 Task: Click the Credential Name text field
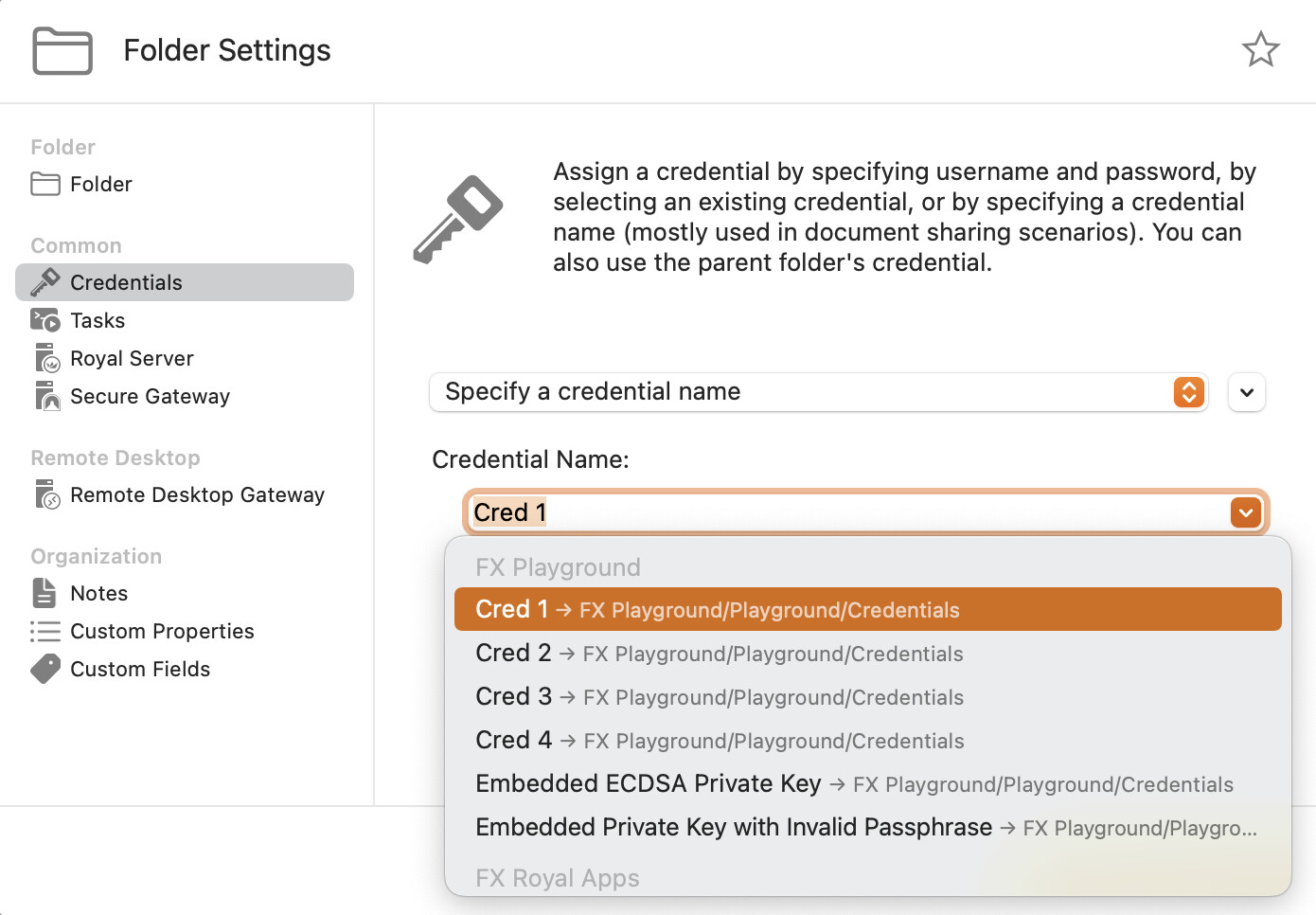(x=843, y=512)
